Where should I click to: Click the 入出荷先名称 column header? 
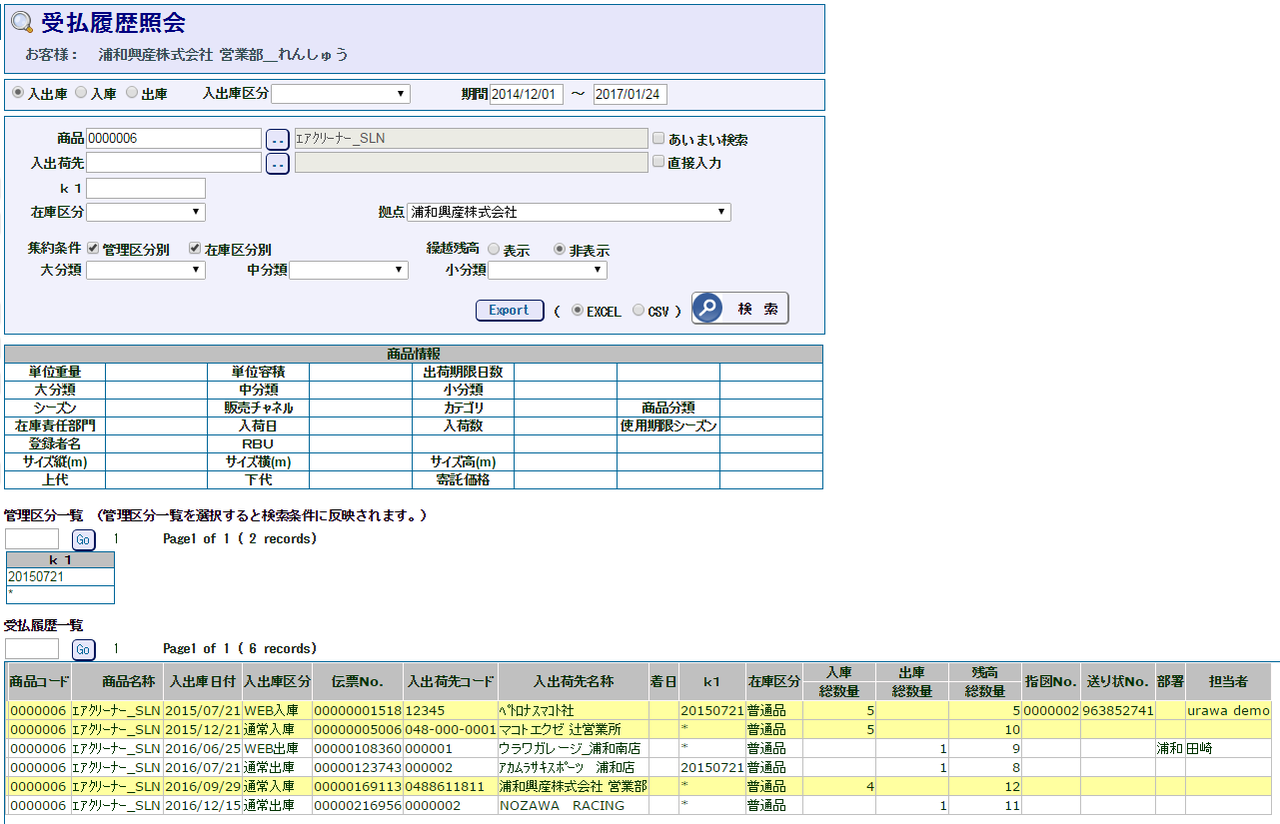(572, 682)
